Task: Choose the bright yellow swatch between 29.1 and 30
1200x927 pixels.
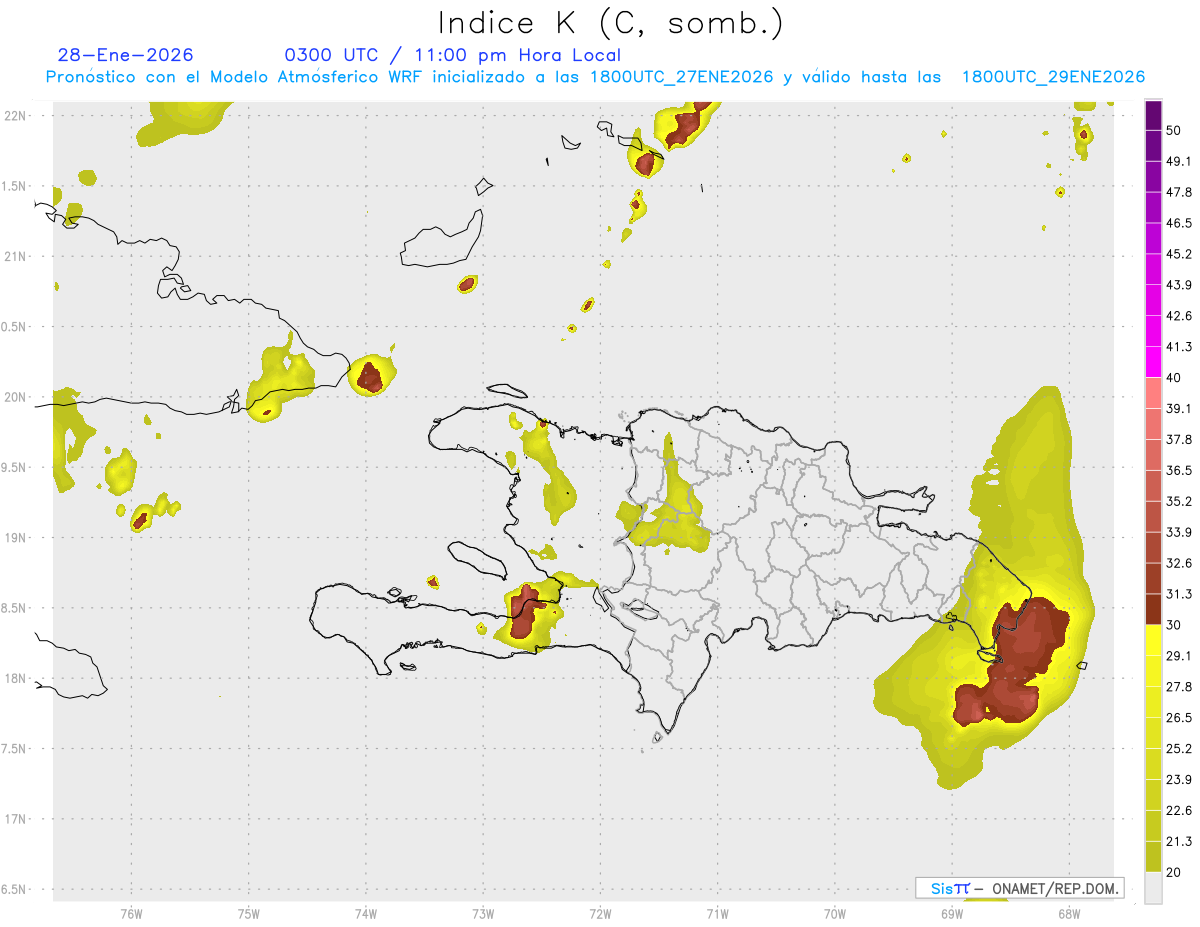Action: (x=1153, y=640)
